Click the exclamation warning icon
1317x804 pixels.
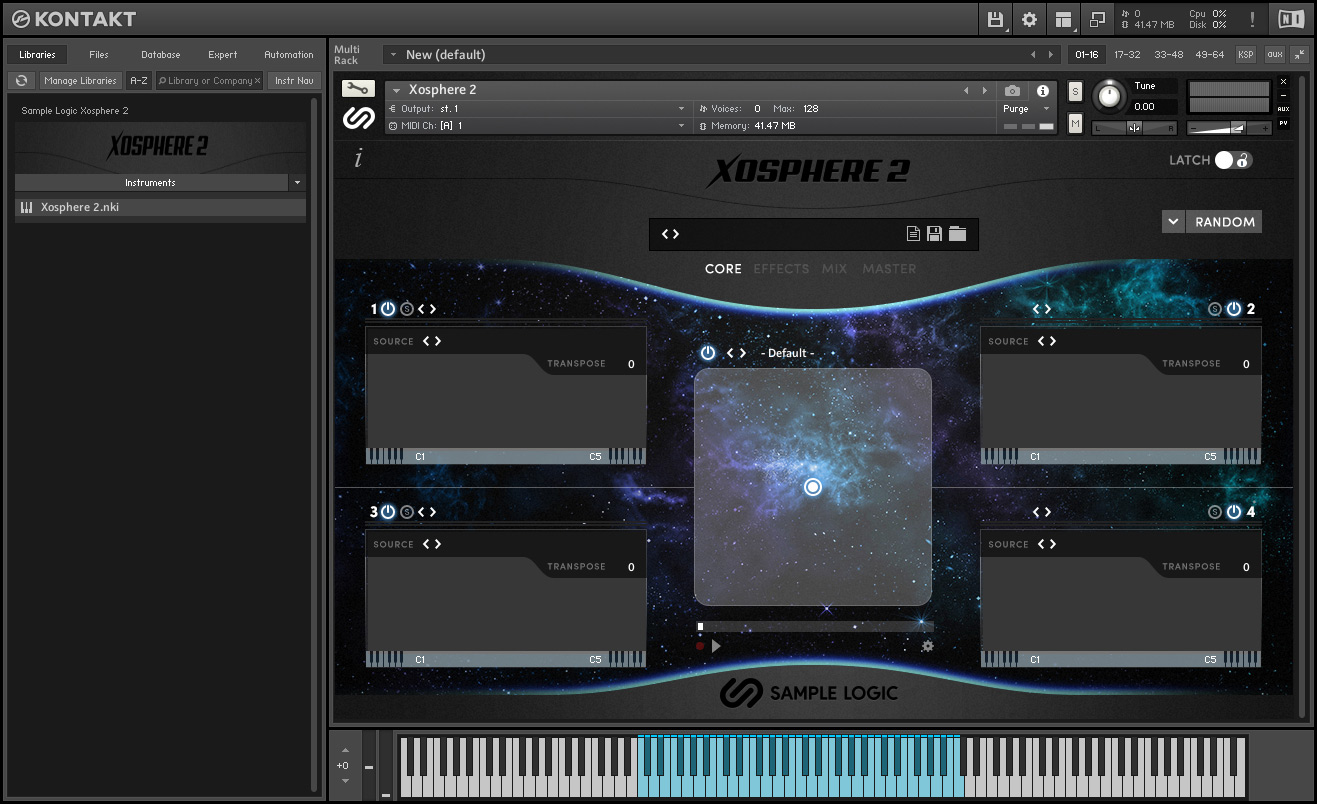coord(1252,19)
